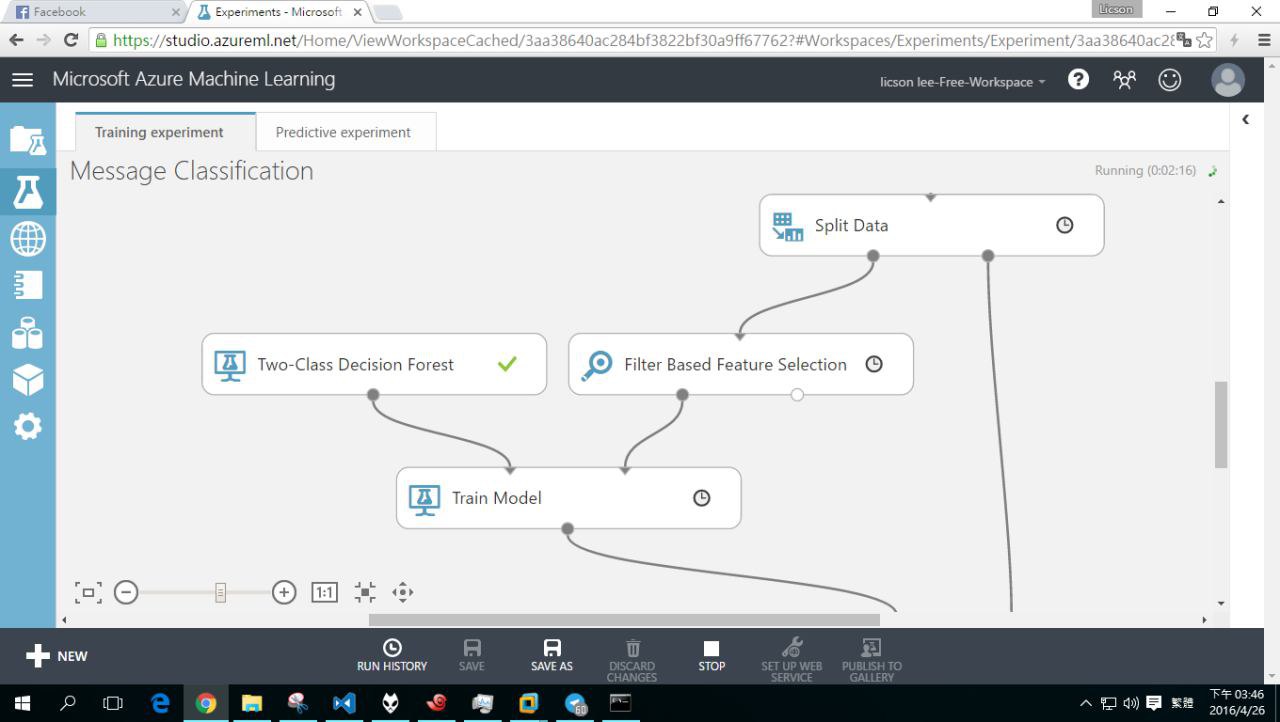This screenshot has width=1280, height=722.
Task: Click the canvas vertical scrollbar thumb
Action: click(1221, 424)
